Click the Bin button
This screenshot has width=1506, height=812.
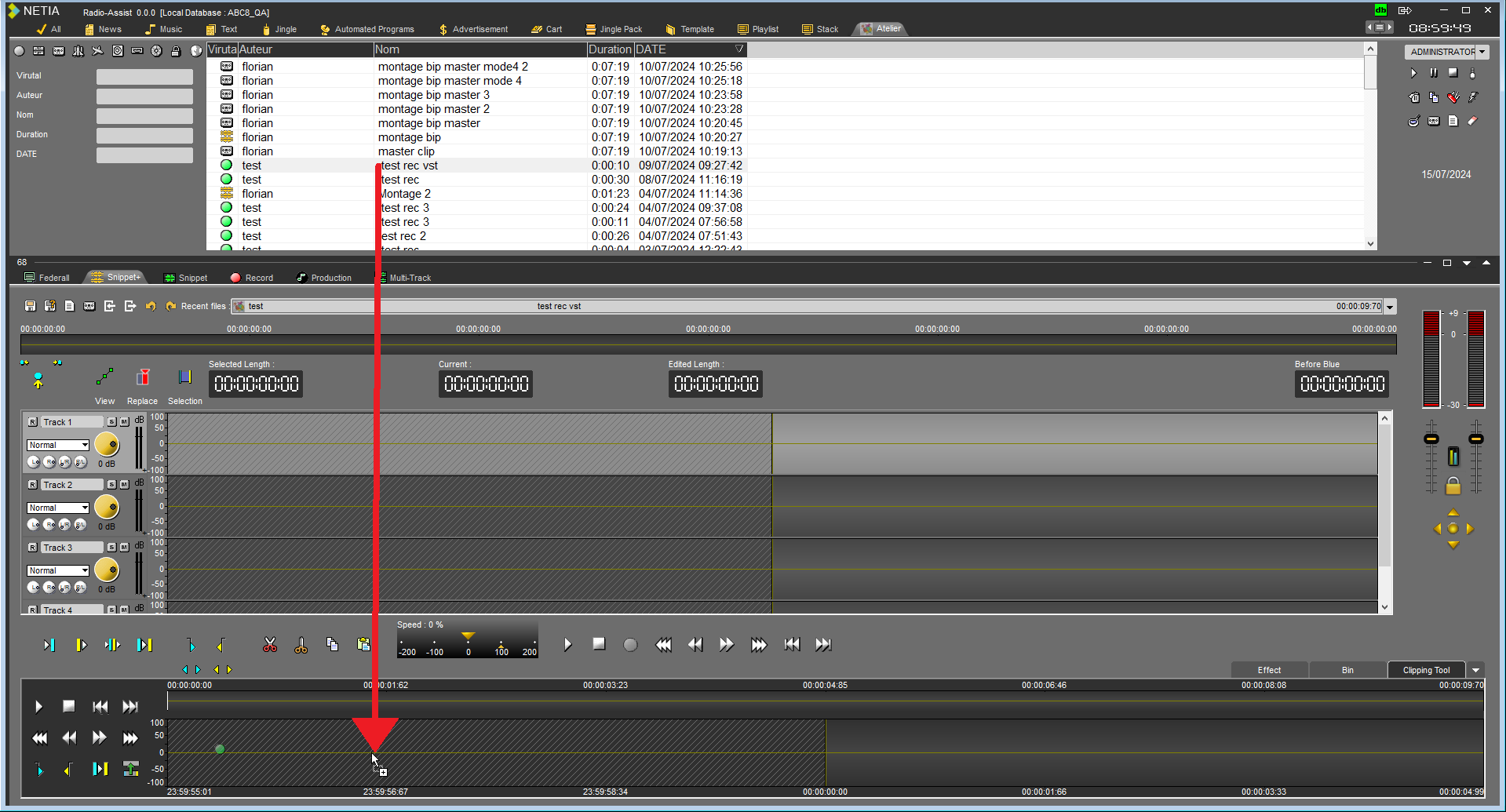tap(1347, 670)
